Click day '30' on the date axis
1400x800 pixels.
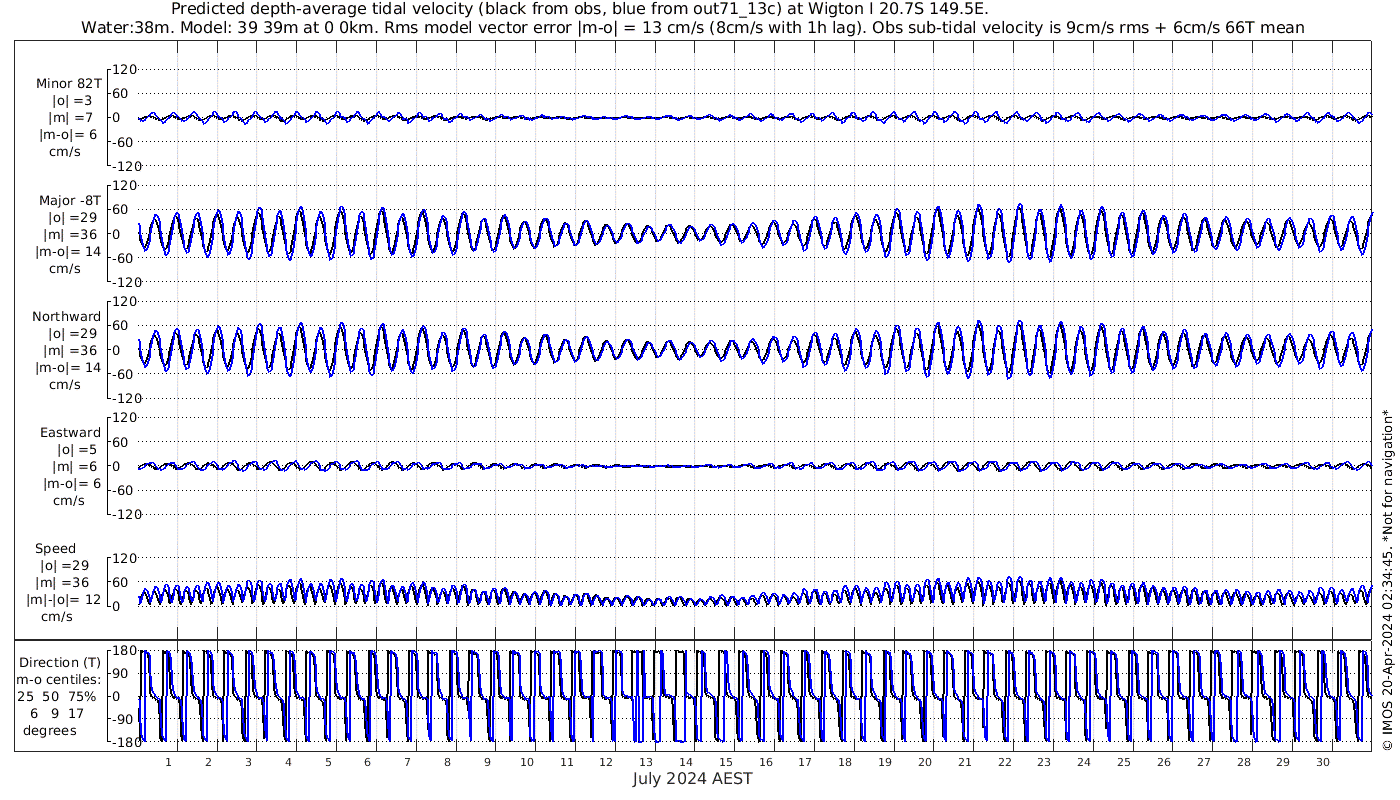click(x=1322, y=762)
